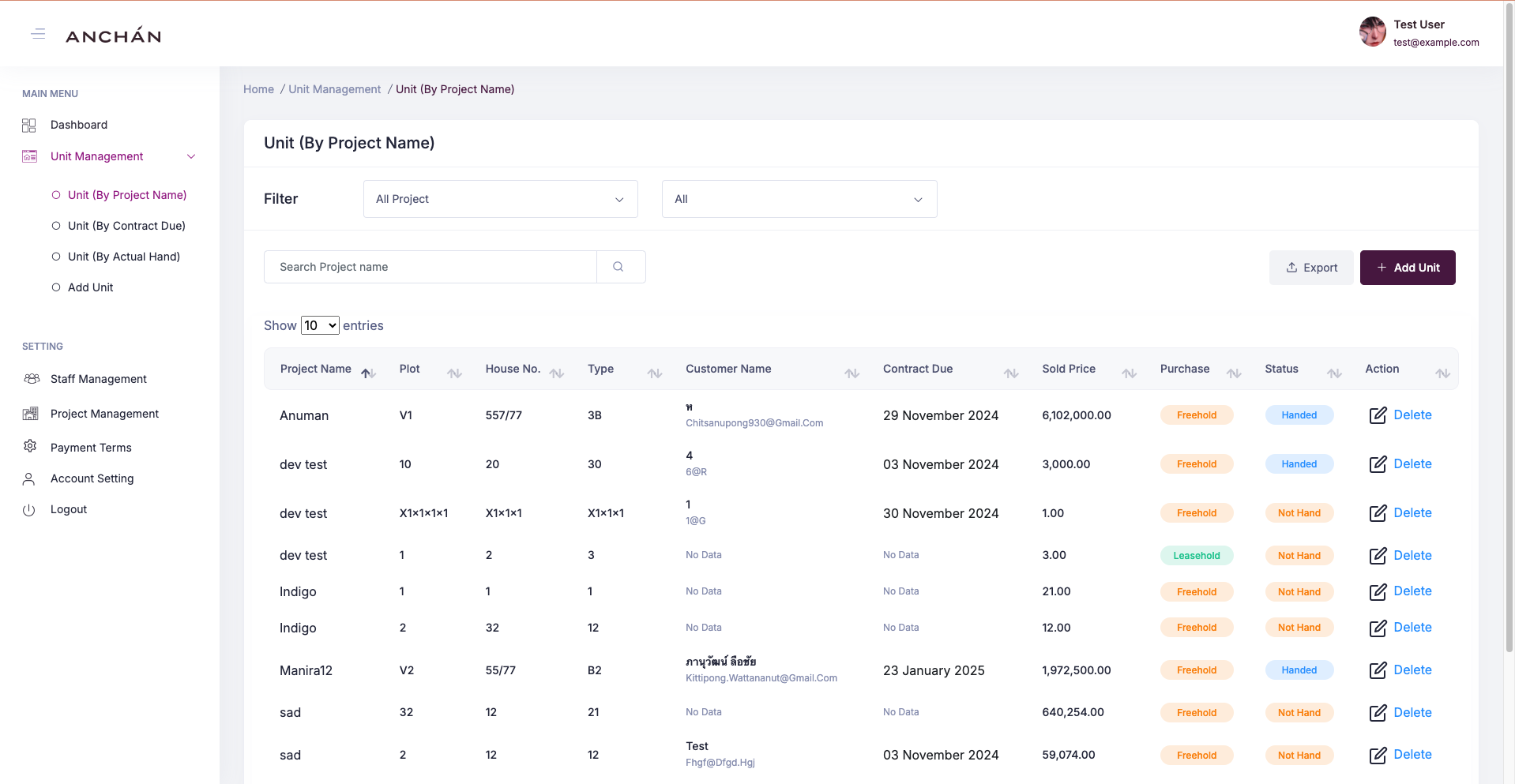Open the All status filter dropdown
The image size is (1515, 784).
pyautogui.click(x=799, y=199)
